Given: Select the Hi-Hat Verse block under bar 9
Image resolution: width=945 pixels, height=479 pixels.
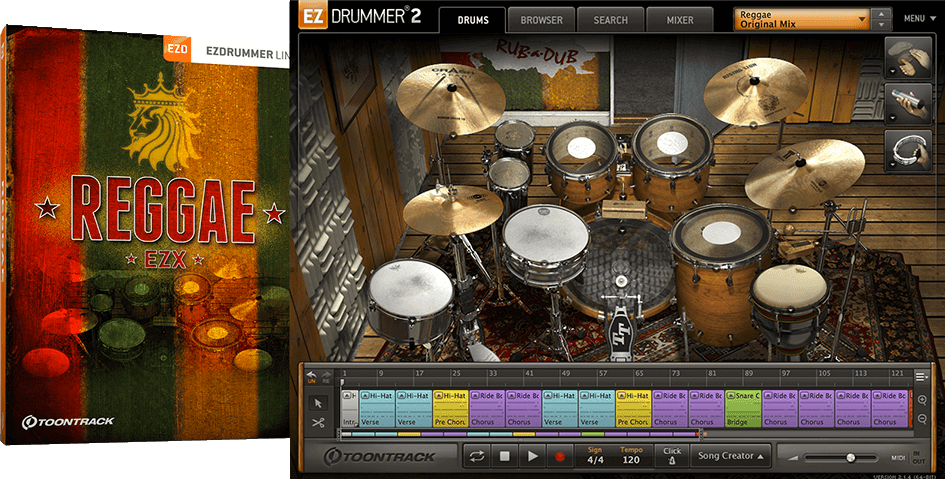Looking at the screenshot, I should 377,409.
